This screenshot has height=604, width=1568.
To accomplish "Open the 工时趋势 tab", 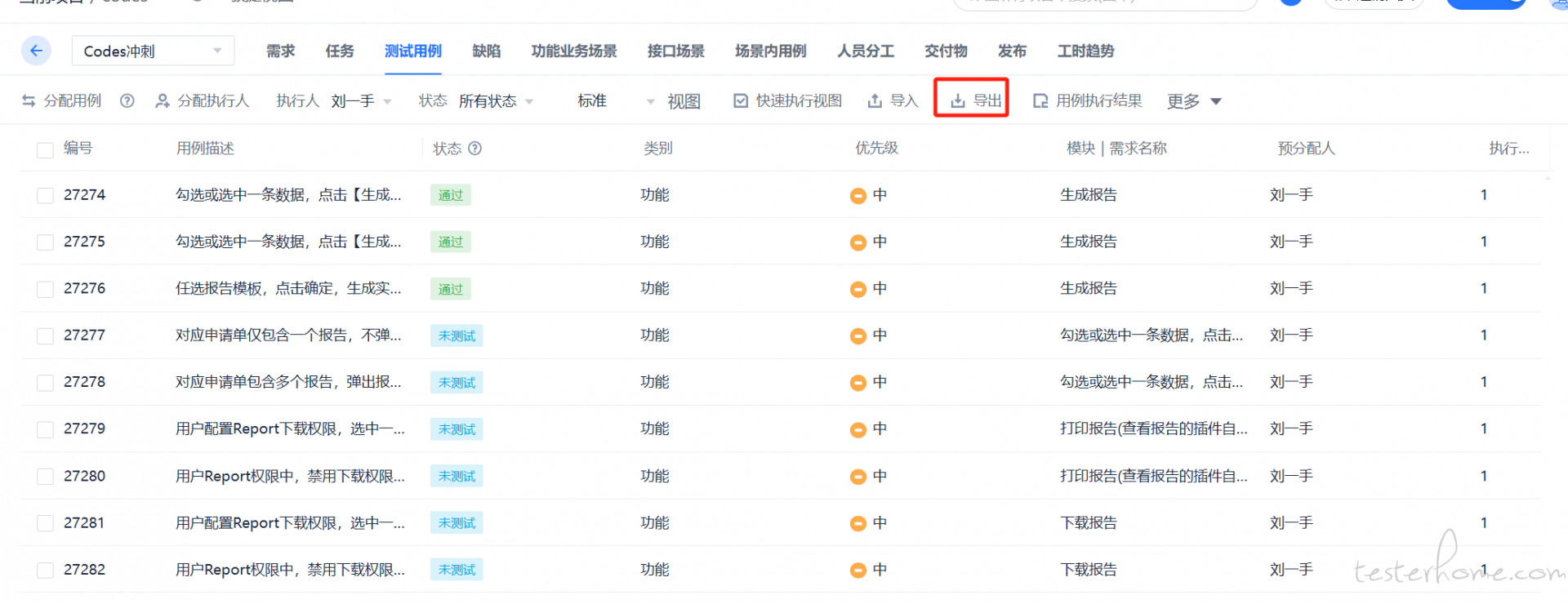I will pyautogui.click(x=1085, y=51).
